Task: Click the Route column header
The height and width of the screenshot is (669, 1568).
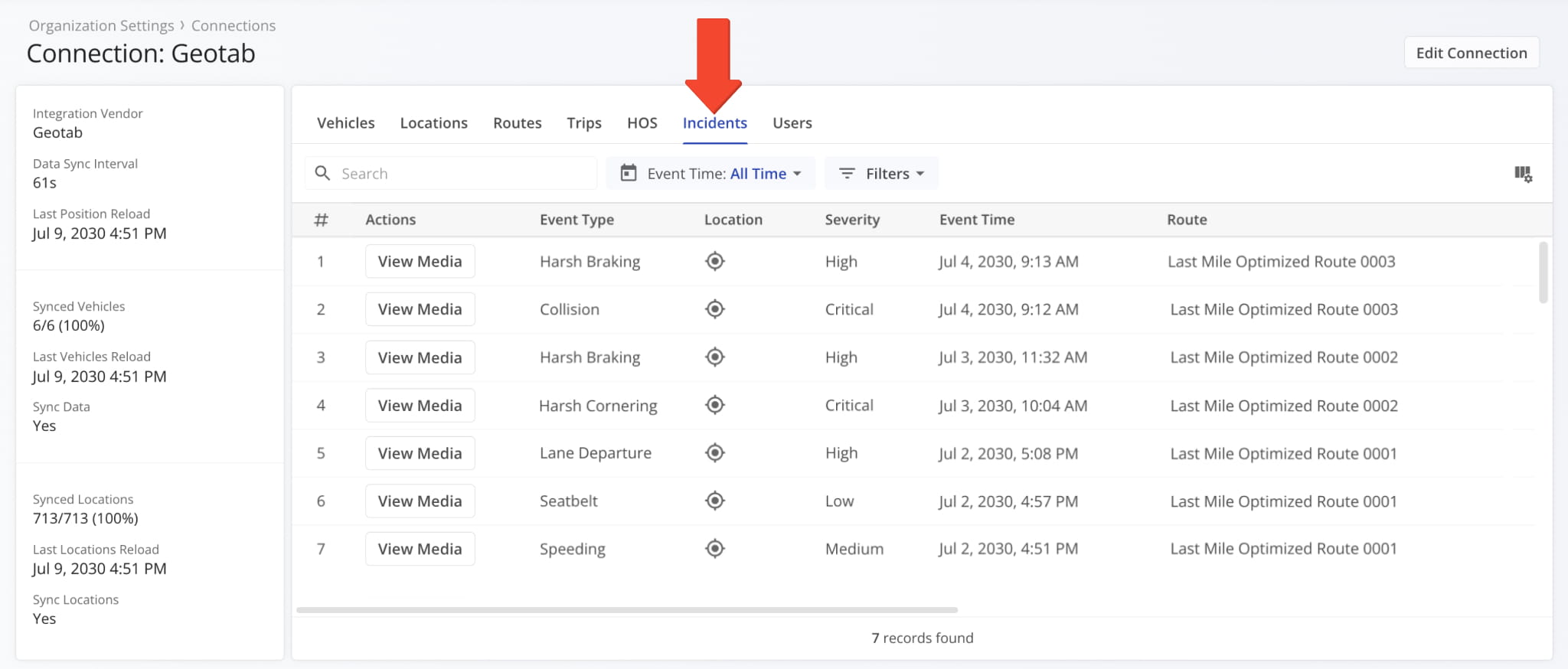Action: pos(1187,220)
